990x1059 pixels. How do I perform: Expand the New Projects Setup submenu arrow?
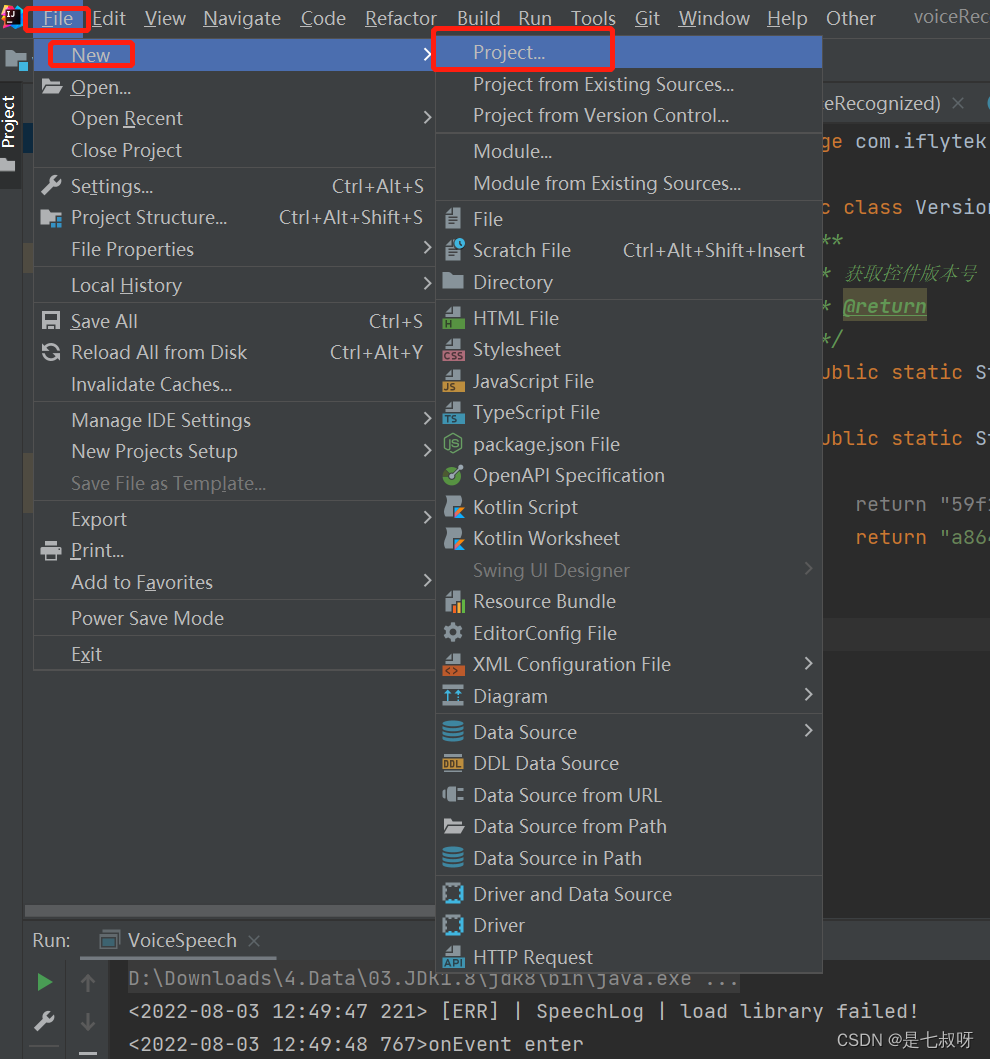pos(427,450)
